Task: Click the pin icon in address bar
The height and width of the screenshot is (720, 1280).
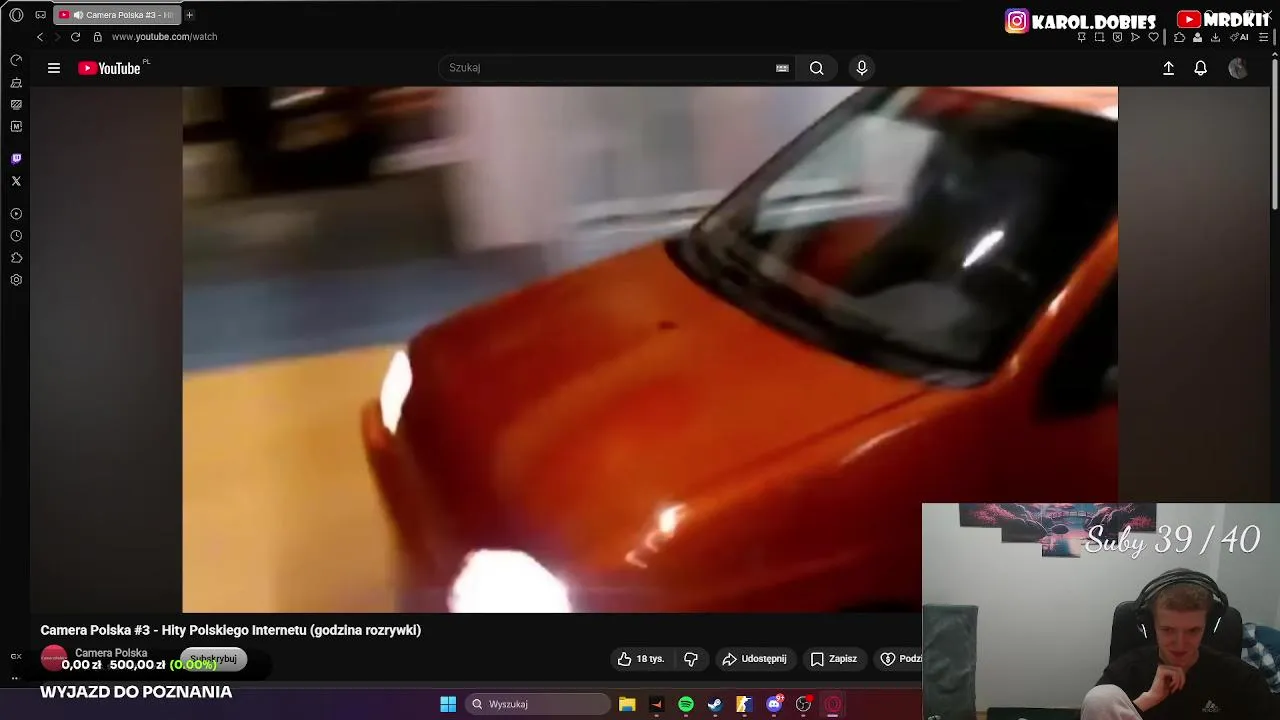Action: tap(1081, 37)
